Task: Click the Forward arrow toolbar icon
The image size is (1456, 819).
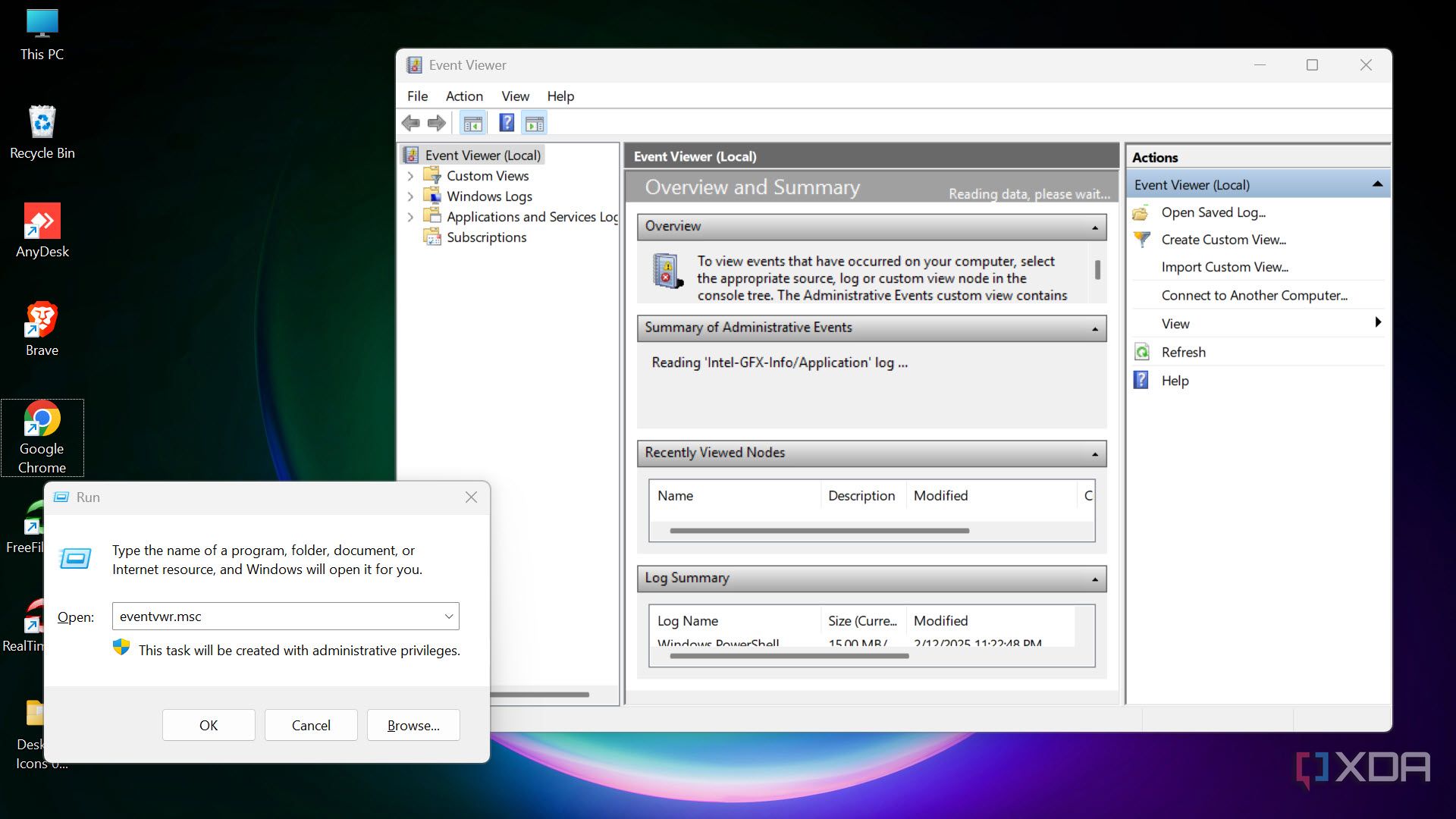Action: [x=437, y=123]
